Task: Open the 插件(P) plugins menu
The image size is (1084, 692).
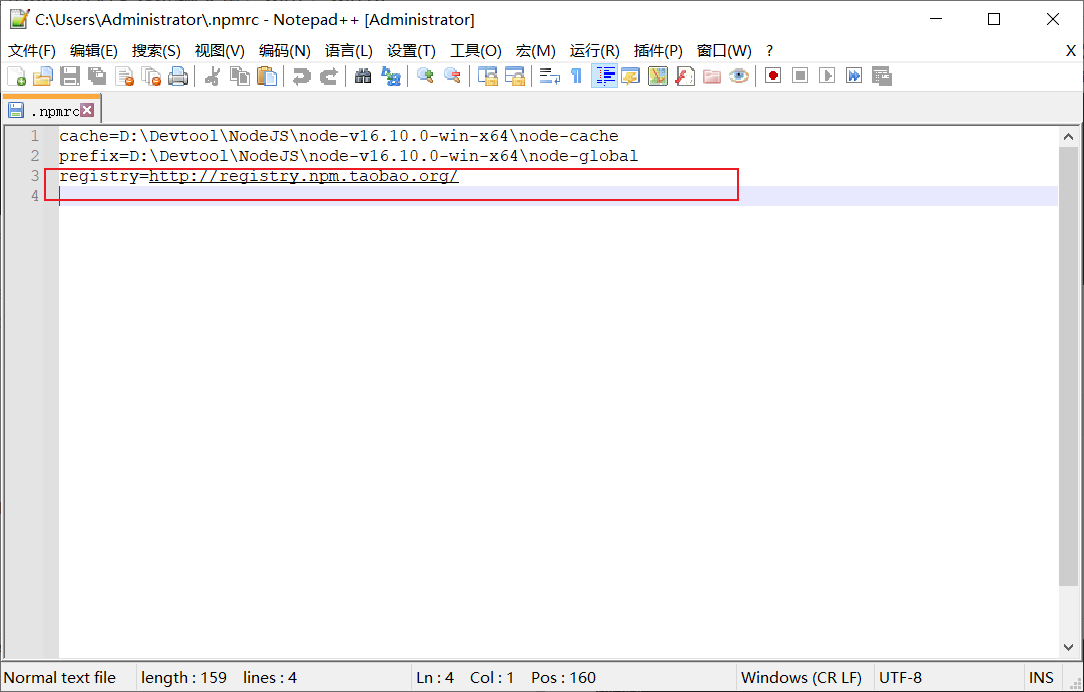Action: [657, 50]
